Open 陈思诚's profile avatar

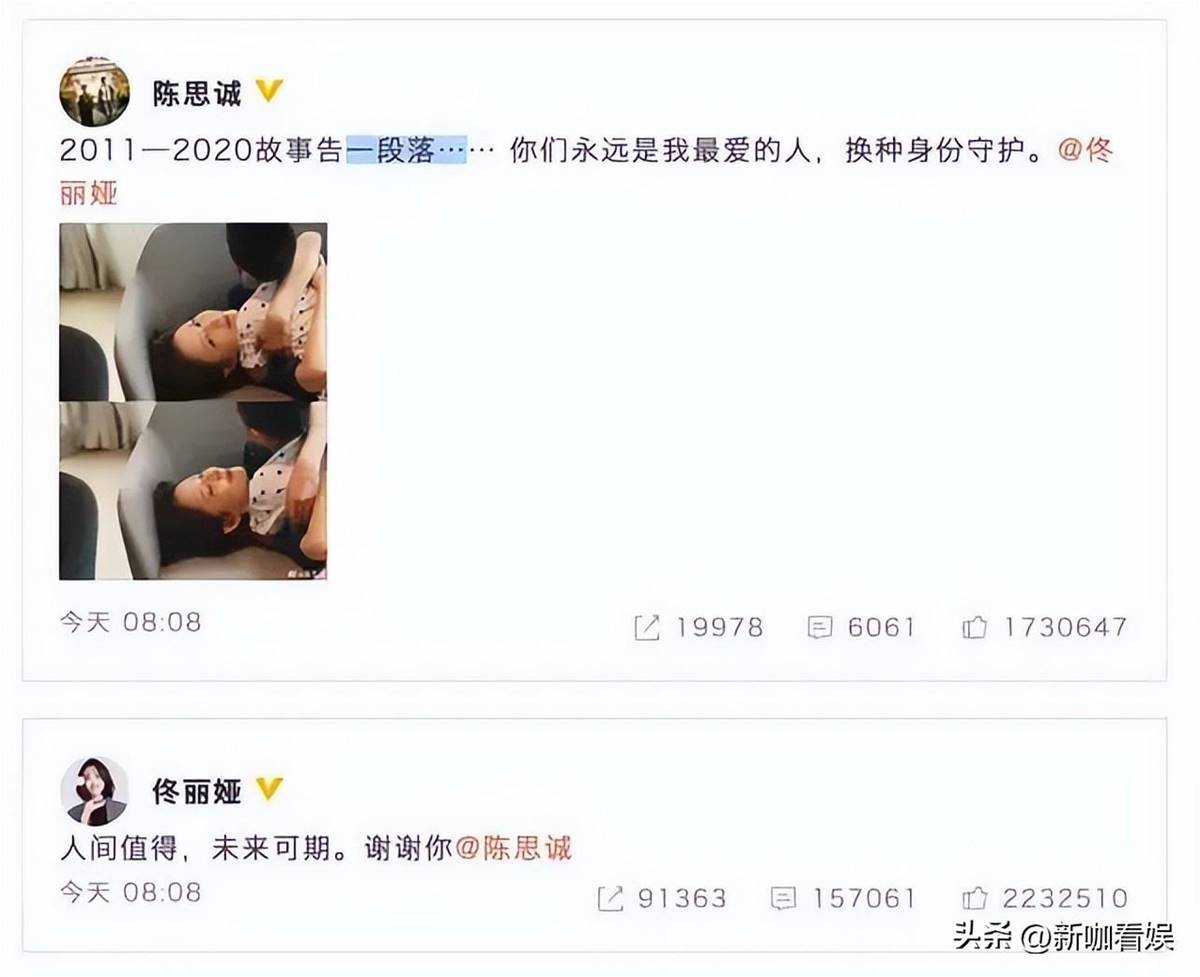95,92
